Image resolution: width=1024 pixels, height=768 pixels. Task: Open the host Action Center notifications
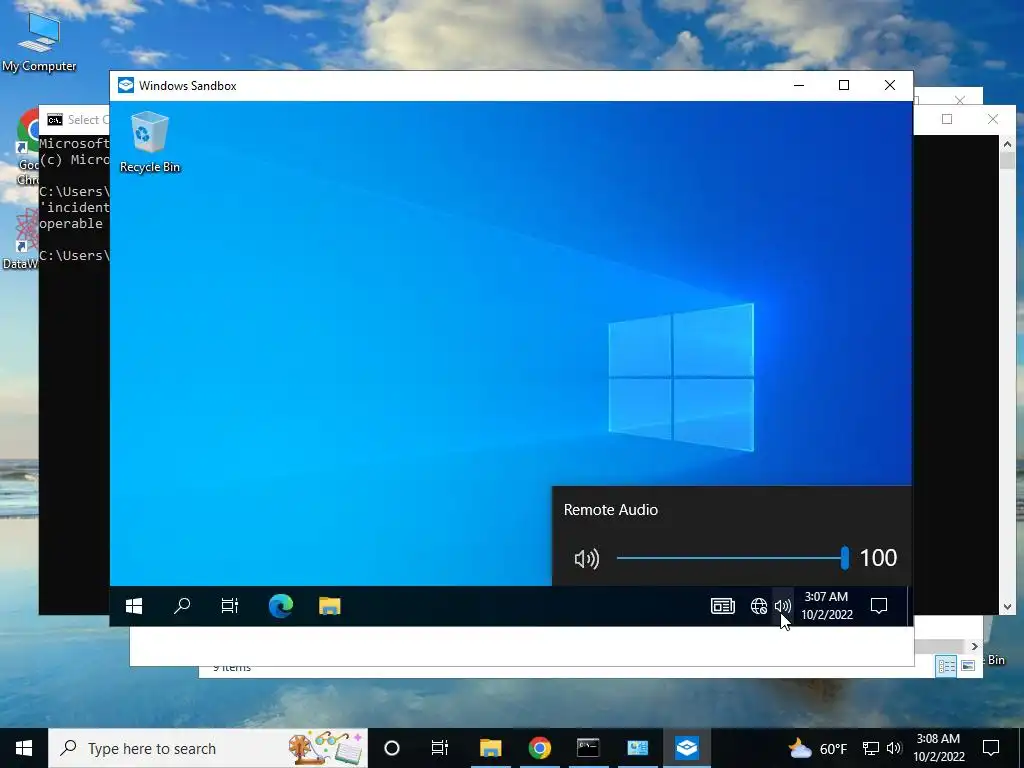coord(991,748)
